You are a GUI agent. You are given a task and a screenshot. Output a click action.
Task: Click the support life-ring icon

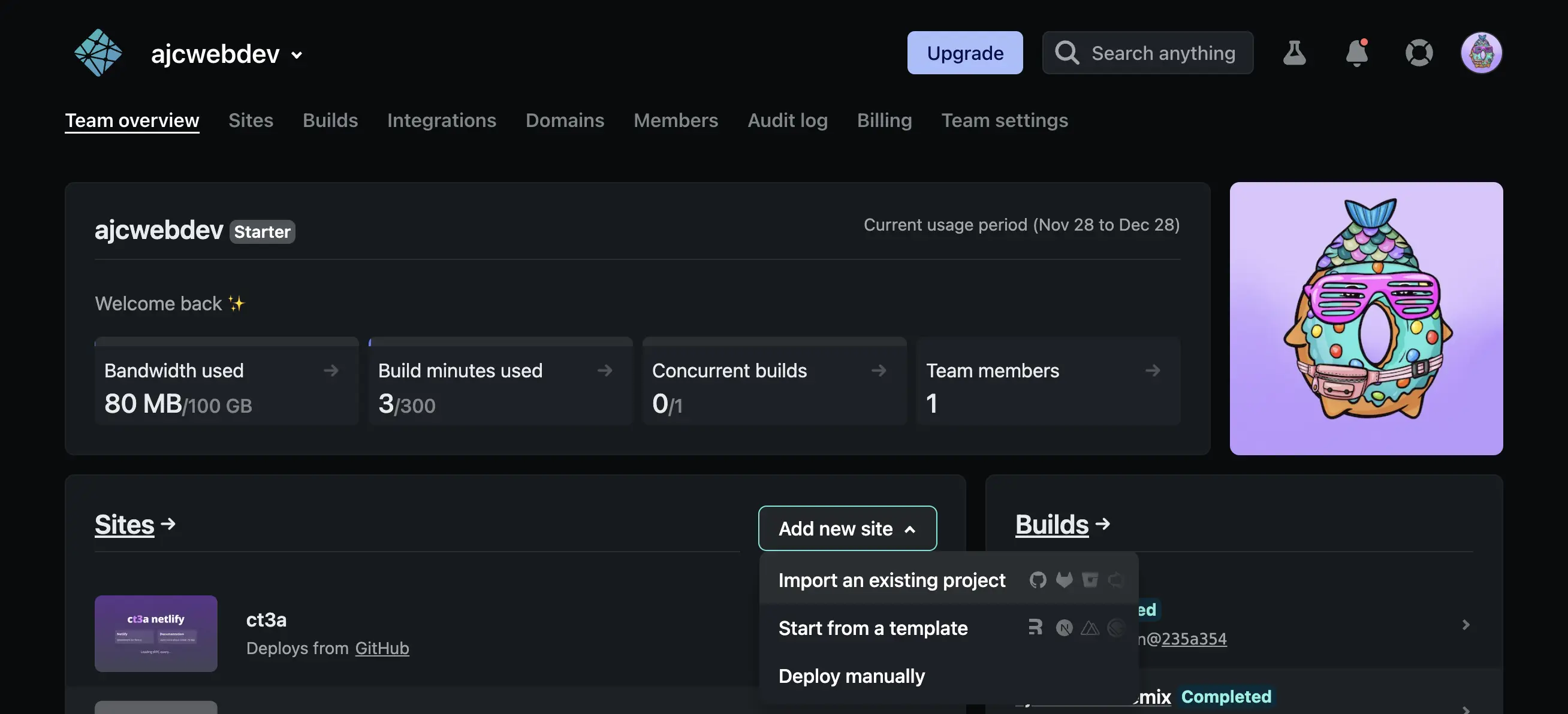pos(1419,52)
